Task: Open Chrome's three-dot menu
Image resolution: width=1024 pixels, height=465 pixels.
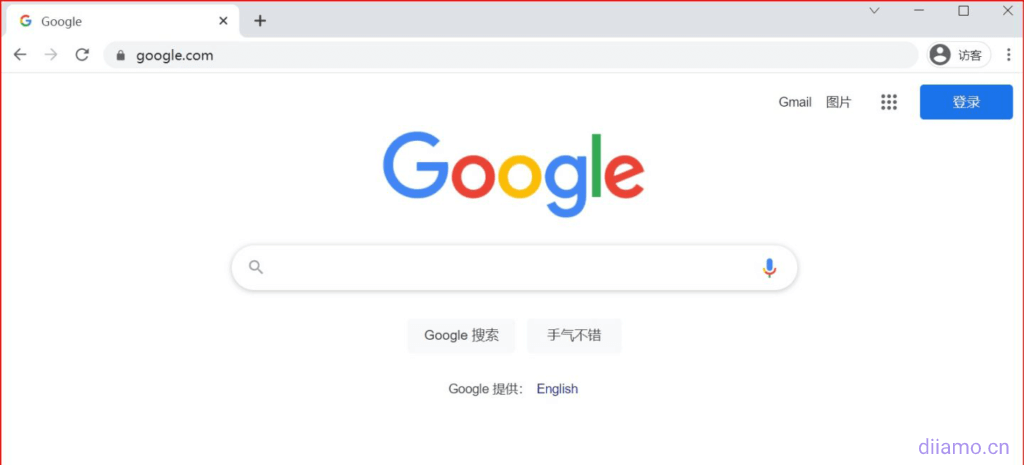Action: pyautogui.click(x=1008, y=55)
